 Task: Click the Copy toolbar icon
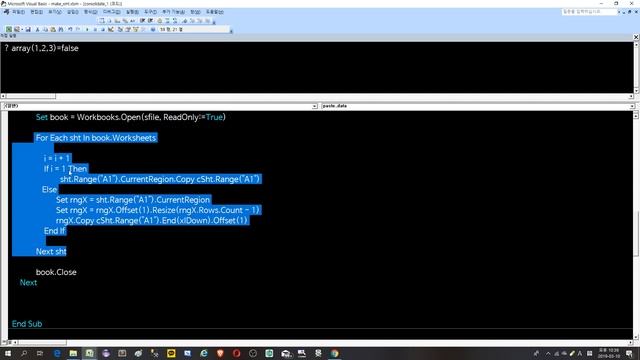pos(45,29)
